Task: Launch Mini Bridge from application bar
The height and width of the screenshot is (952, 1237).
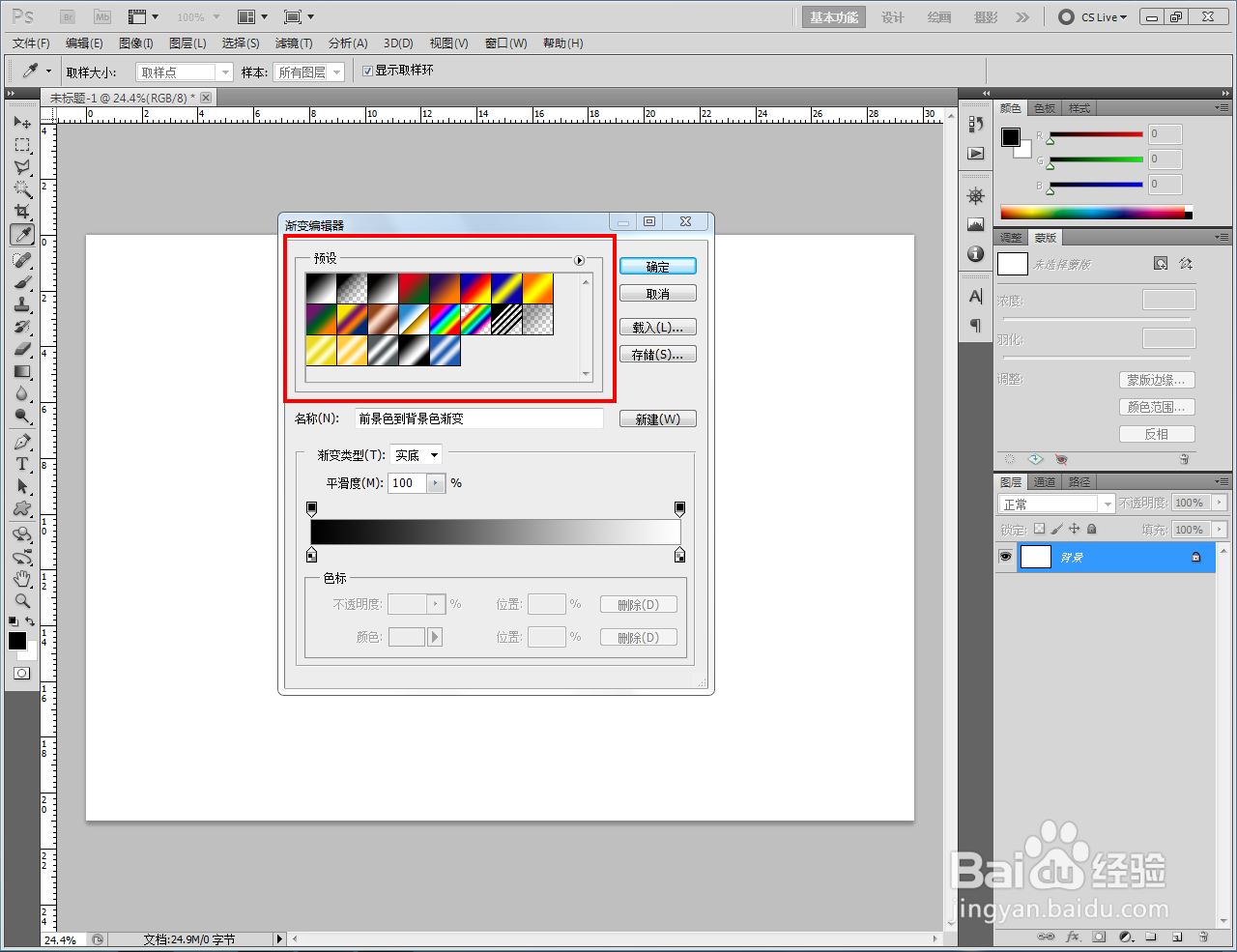Action: (101, 16)
